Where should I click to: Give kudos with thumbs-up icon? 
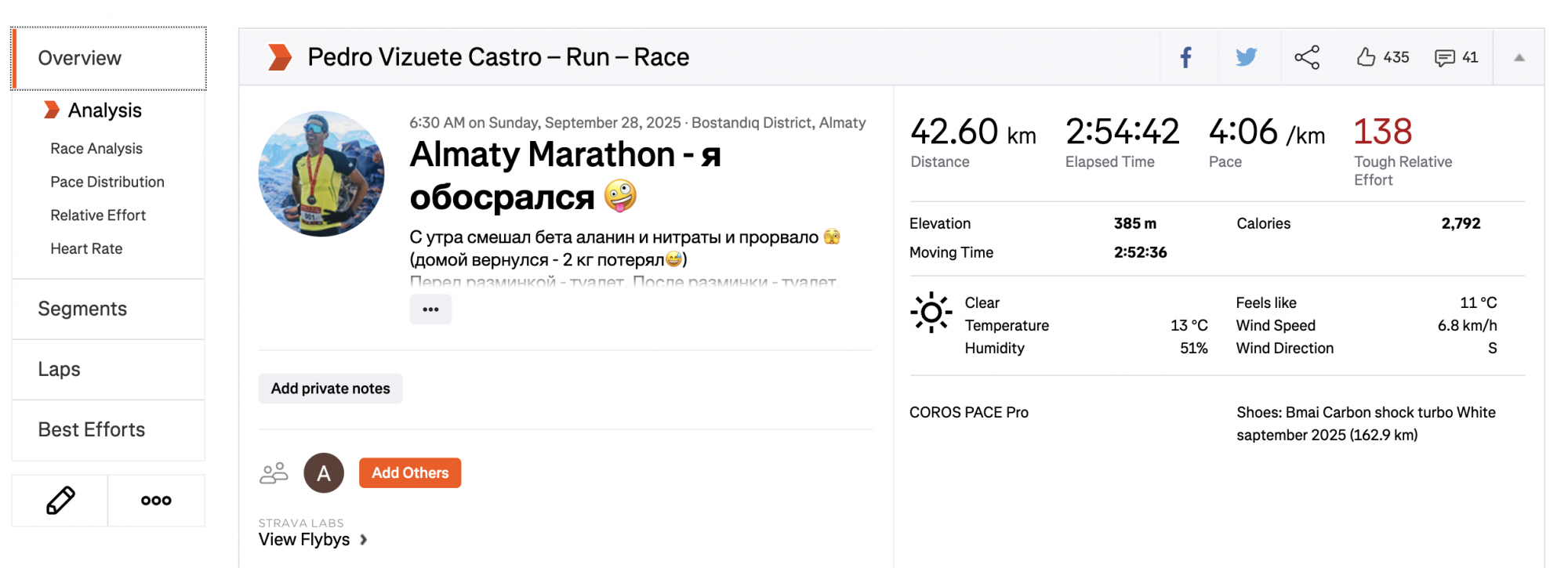tap(1367, 57)
